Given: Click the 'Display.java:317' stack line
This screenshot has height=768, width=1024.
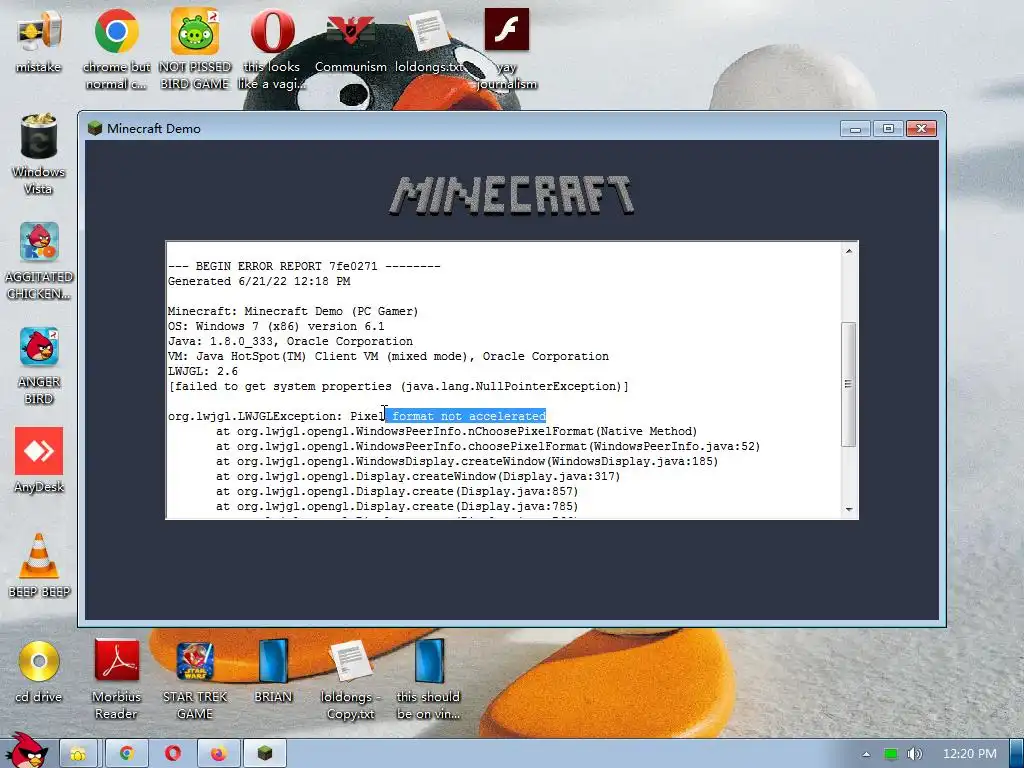Looking at the screenshot, I should click(418, 477).
